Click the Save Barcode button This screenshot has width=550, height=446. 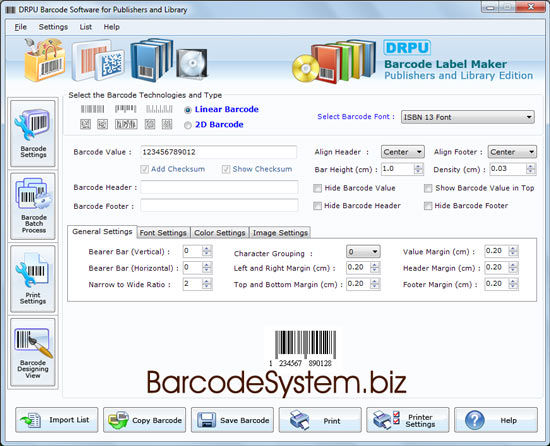(x=232, y=420)
